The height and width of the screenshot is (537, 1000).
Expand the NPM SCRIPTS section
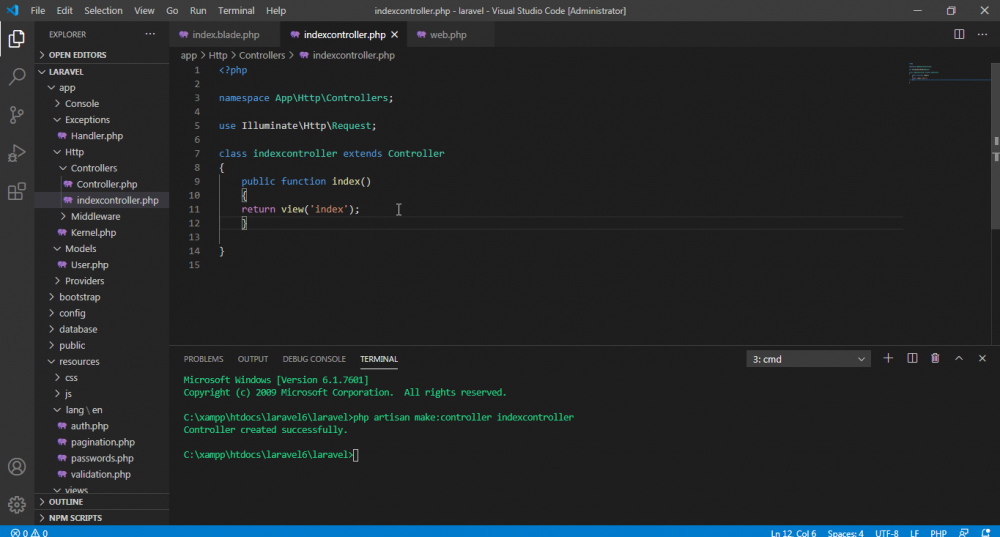click(x=102, y=518)
